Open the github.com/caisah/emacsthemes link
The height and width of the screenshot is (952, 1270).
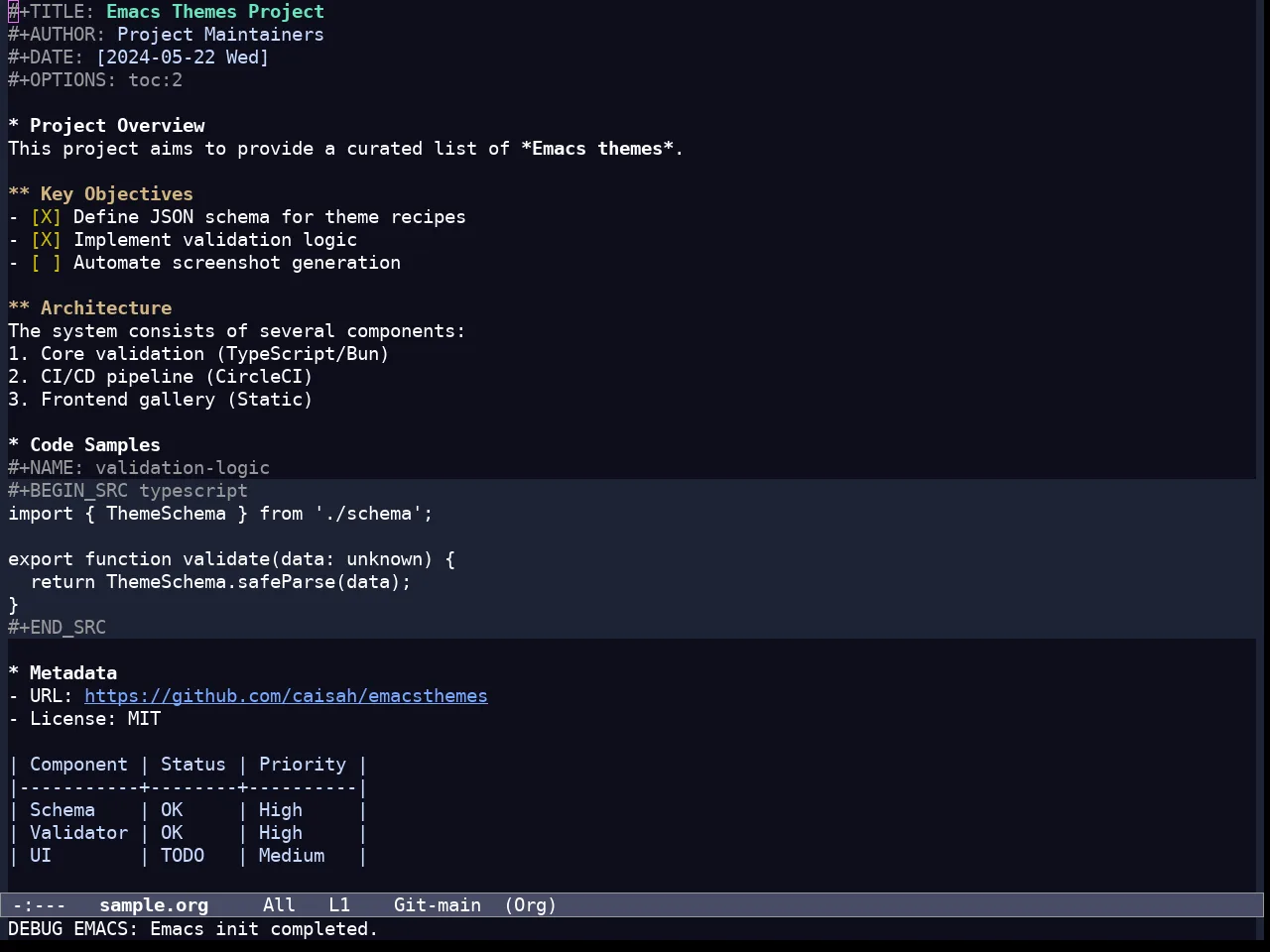pos(286,696)
